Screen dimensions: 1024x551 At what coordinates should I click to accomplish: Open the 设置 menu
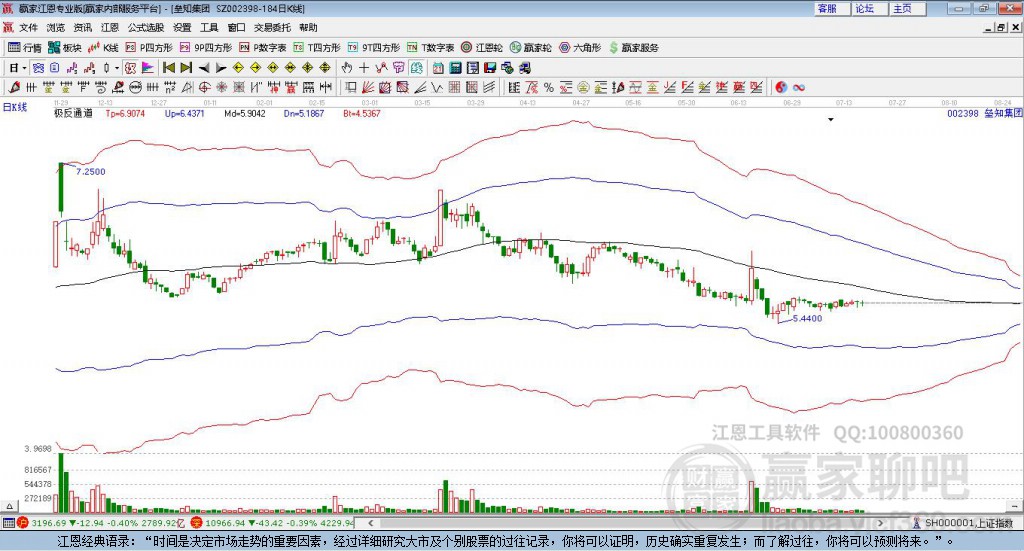pyautogui.click(x=182, y=27)
